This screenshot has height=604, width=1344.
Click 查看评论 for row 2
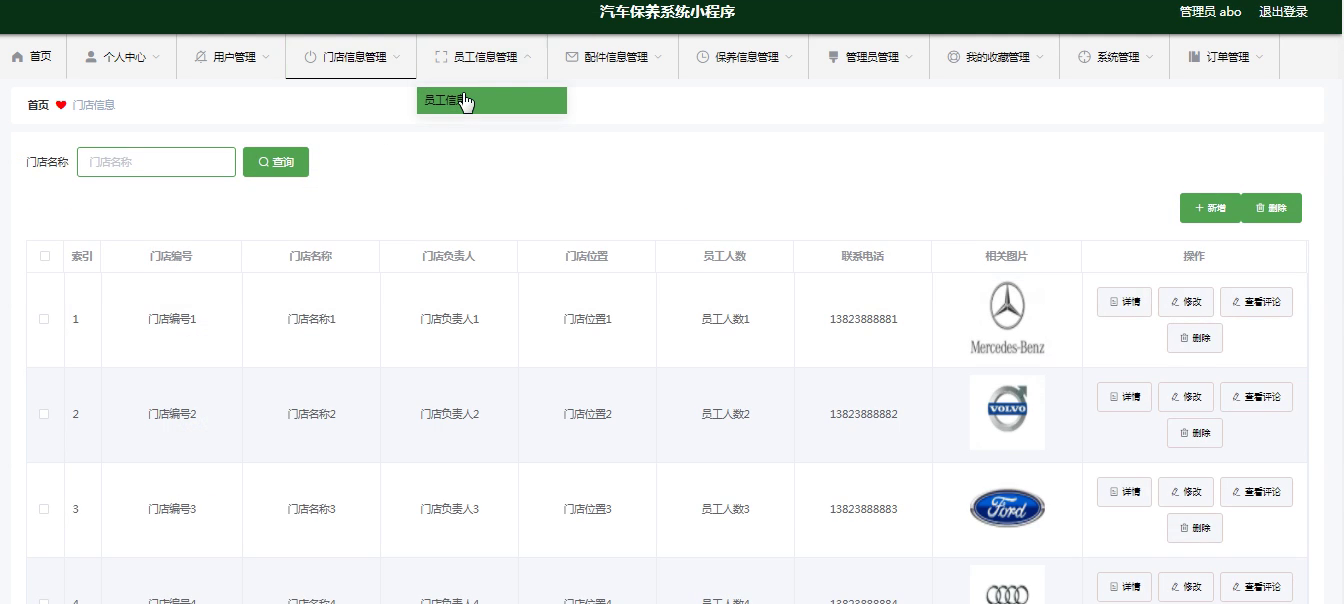tap(1256, 397)
